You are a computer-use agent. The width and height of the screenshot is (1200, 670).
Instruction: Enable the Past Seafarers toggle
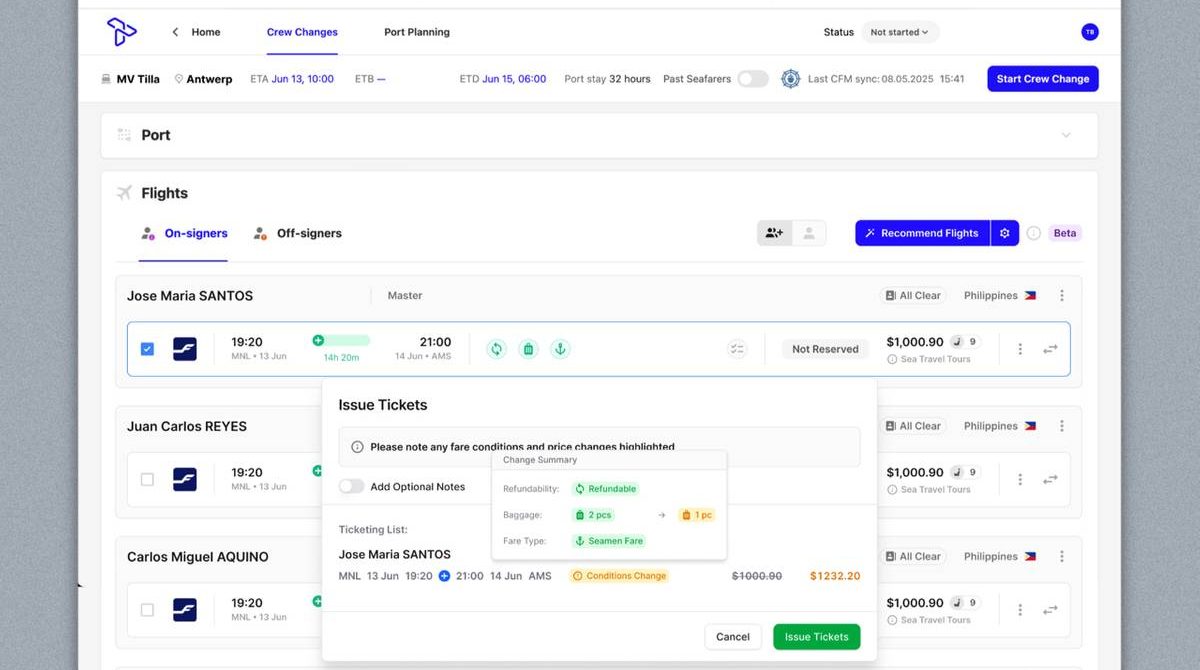[x=752, y=79]
